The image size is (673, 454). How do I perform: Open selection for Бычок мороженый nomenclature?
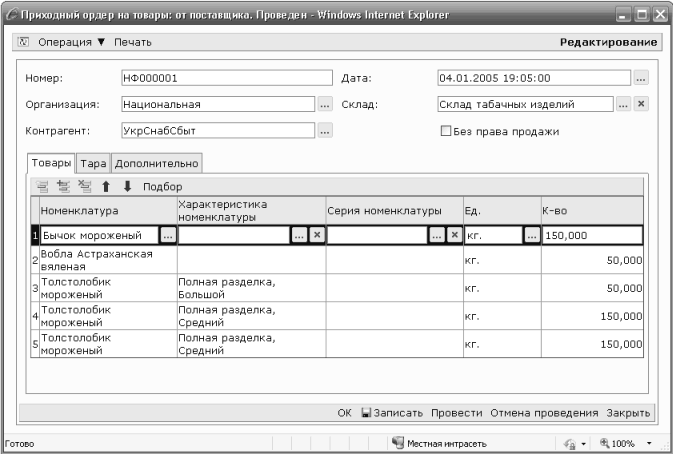(x=168, y=235)
